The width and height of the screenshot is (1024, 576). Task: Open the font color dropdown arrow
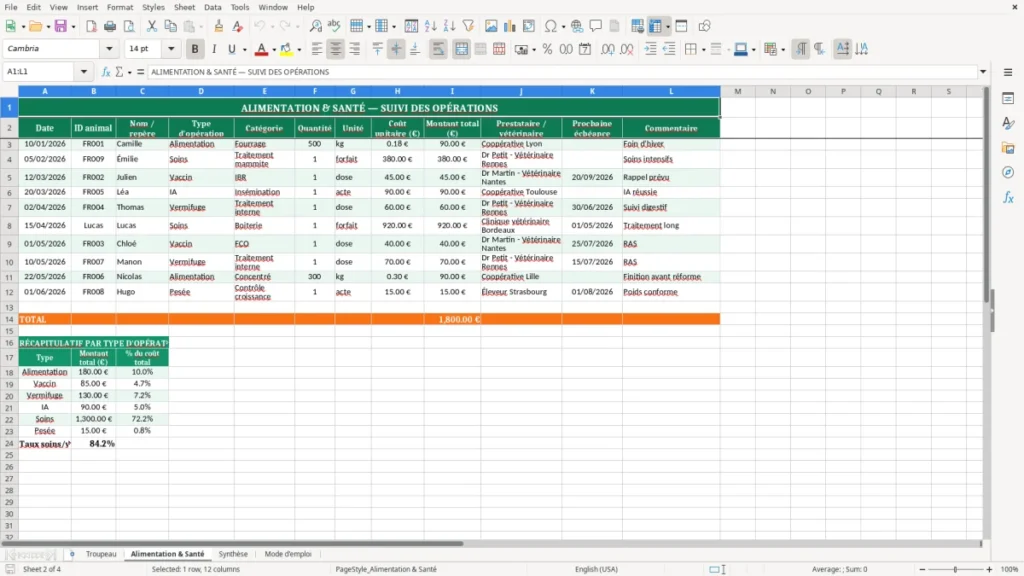point(274,50)
